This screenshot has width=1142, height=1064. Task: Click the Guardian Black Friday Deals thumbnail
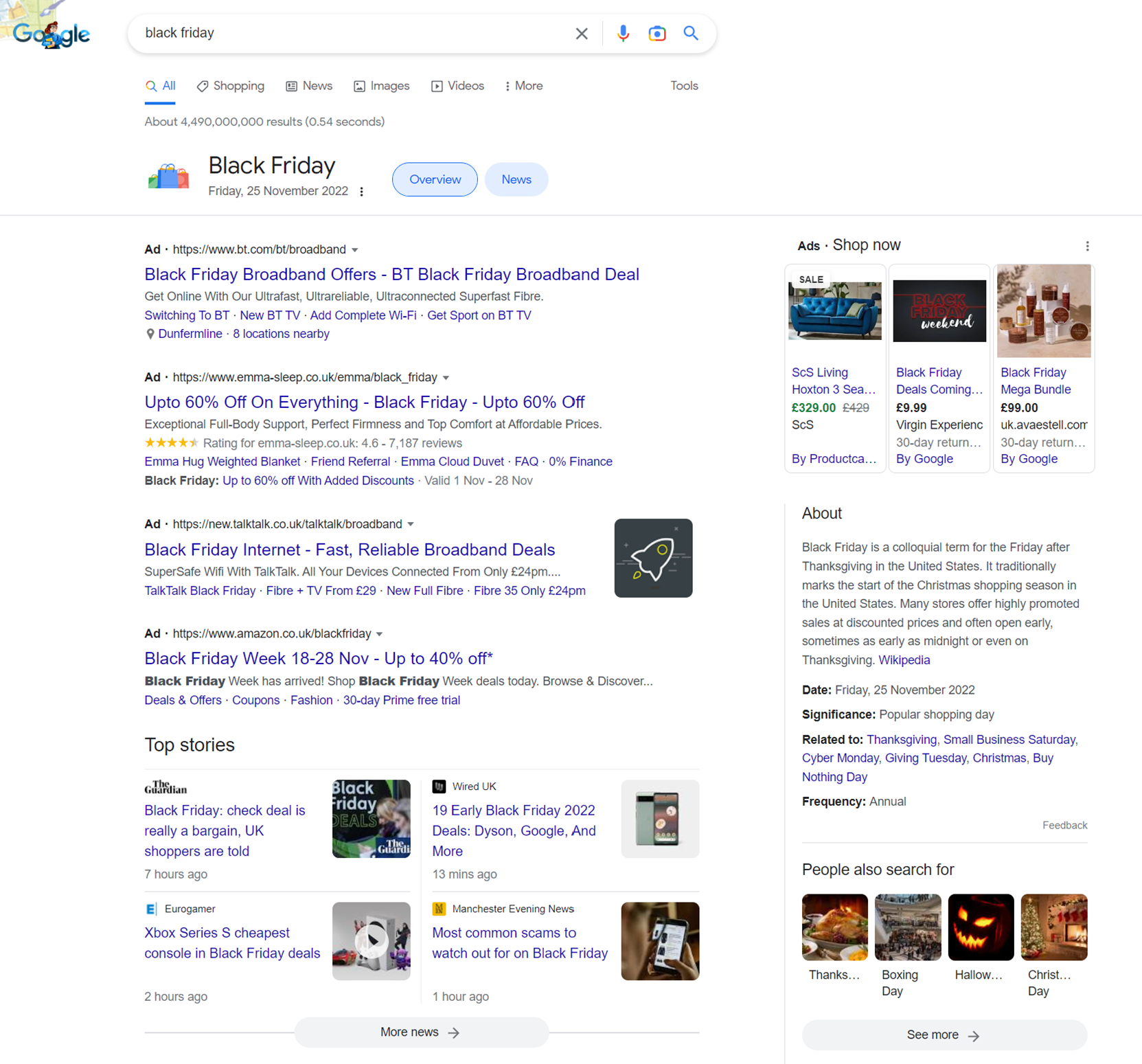(x=372, y=819)
